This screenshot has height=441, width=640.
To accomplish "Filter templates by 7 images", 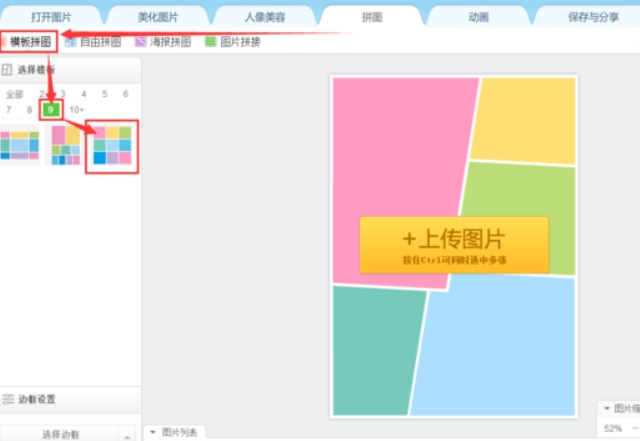I will click(9, 109).
